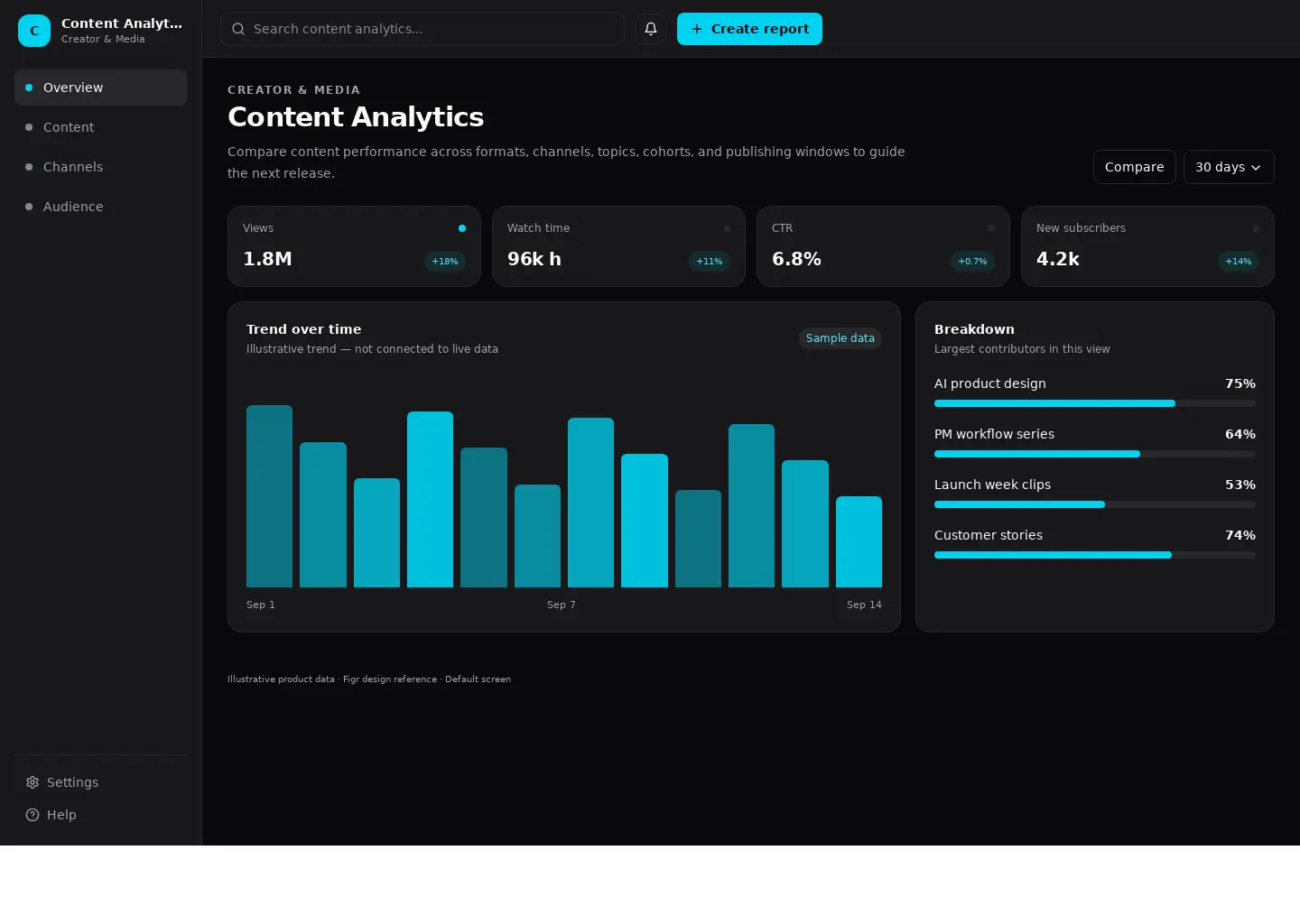This screenshot has width=1300, height=924.
Task: Click the AI product design progress bar
Action: tap(1095, 403)
